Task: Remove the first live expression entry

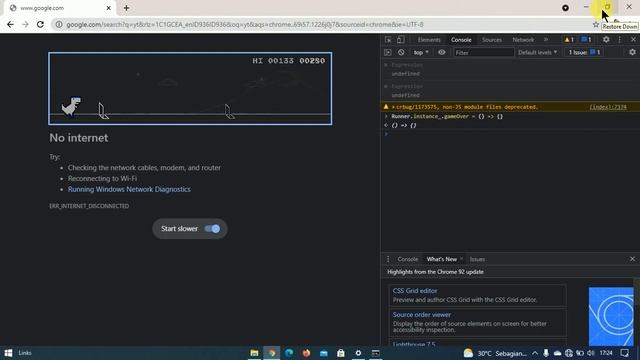Action: click(386, 65)
